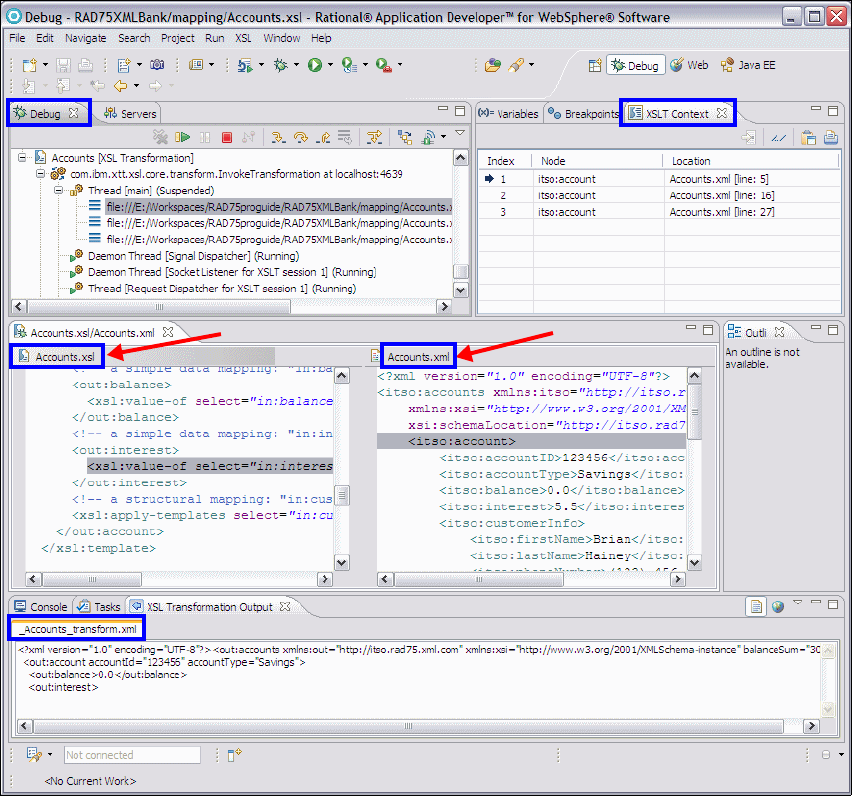
Task: Click the green bug Debug launch icon
Action: point(281,65)
